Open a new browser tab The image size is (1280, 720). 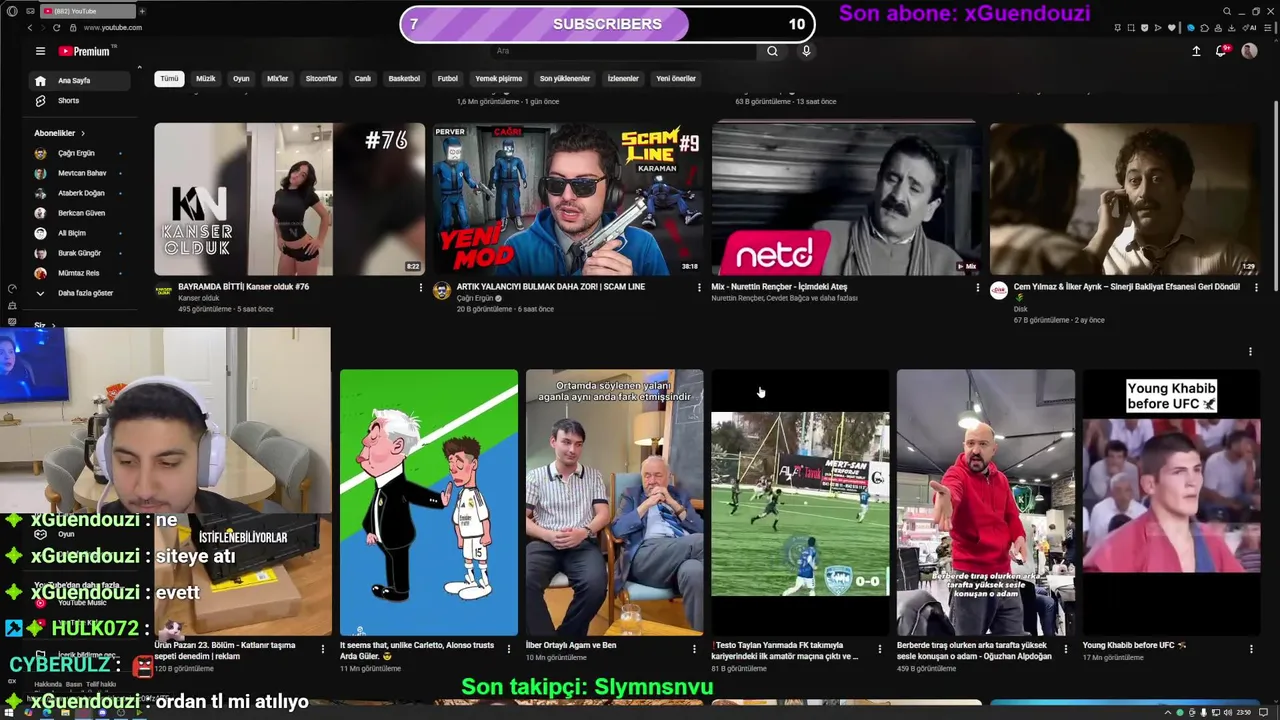pos(141,11)
